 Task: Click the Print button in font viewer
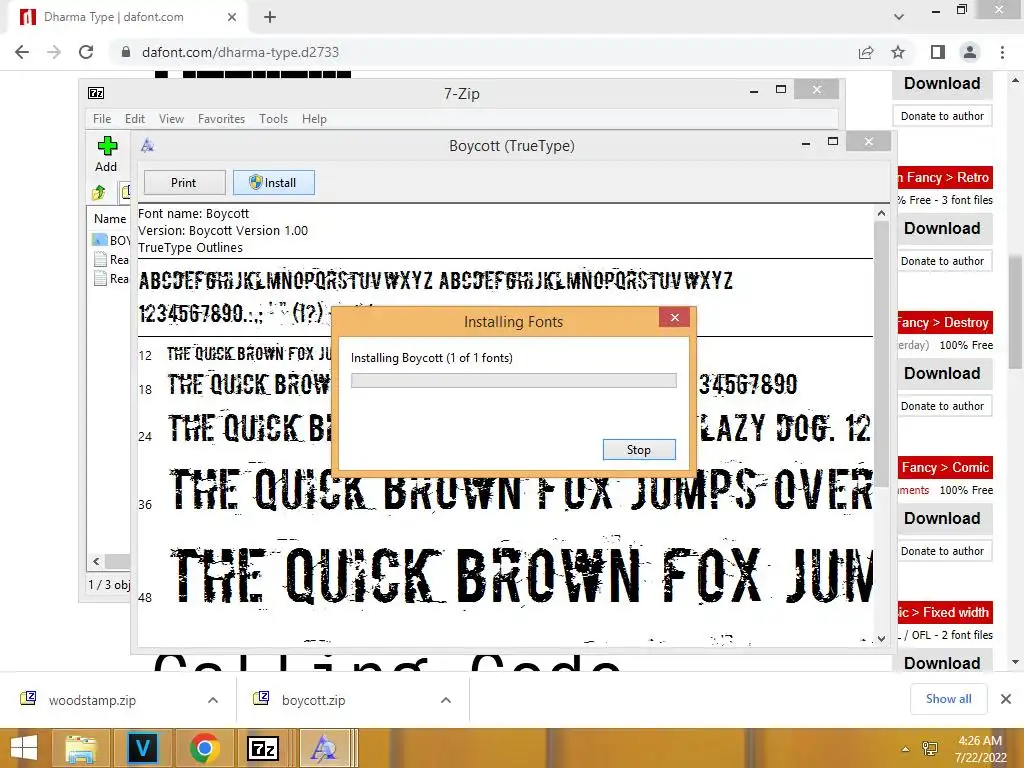click(184, 183)
